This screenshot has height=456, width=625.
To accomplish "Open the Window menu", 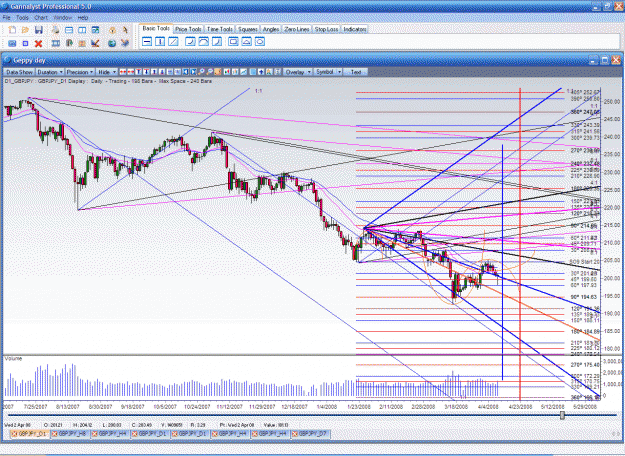I will pos(63,18).
